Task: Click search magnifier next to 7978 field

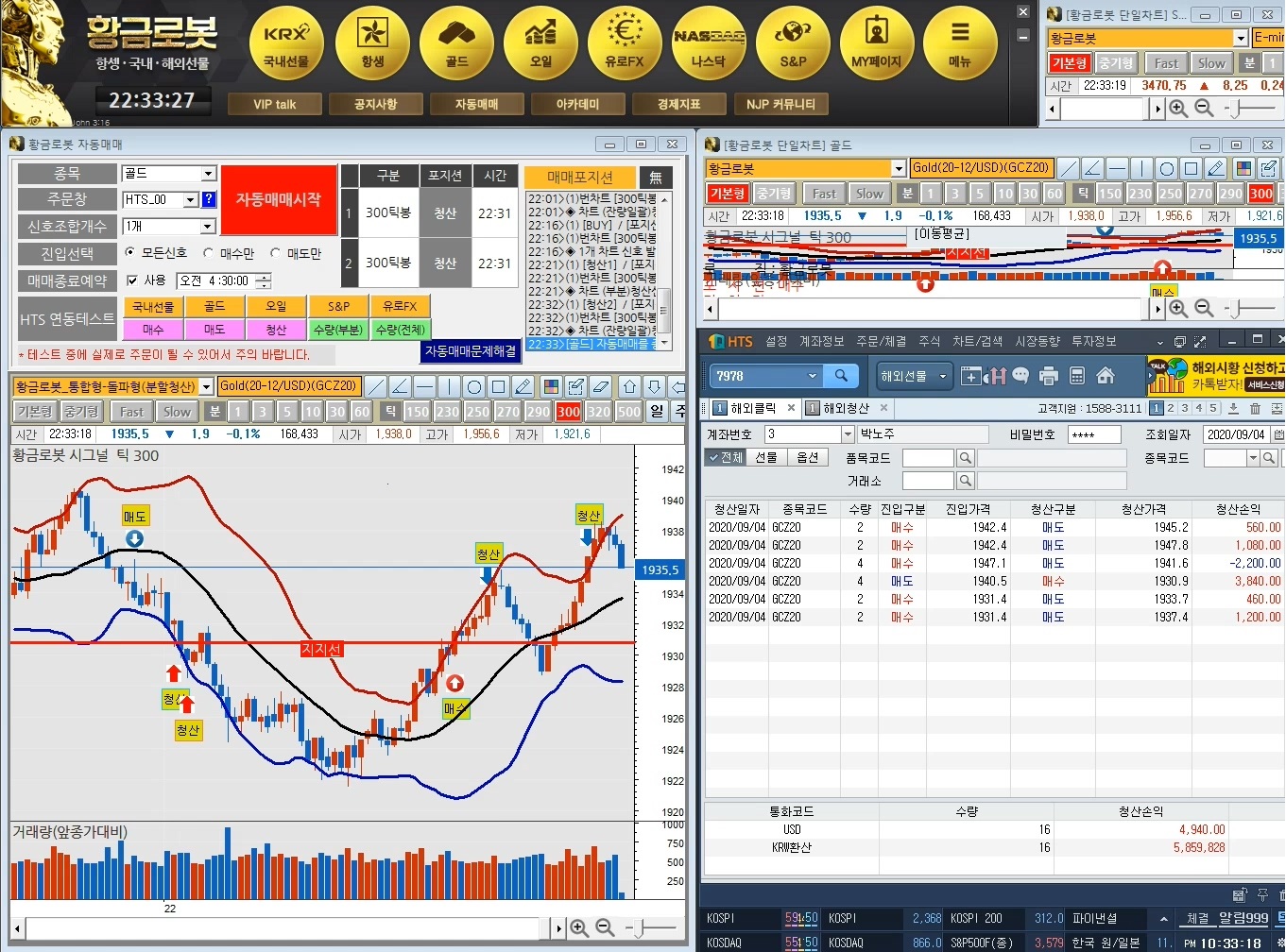Action: click(840, 376)
